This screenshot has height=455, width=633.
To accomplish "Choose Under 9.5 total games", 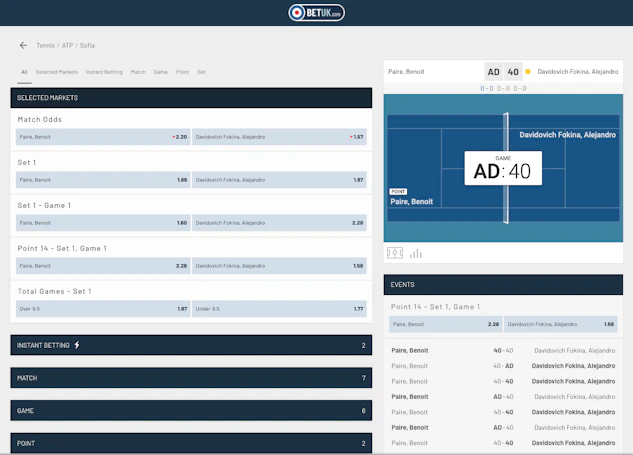I will (x=279, y=309).
